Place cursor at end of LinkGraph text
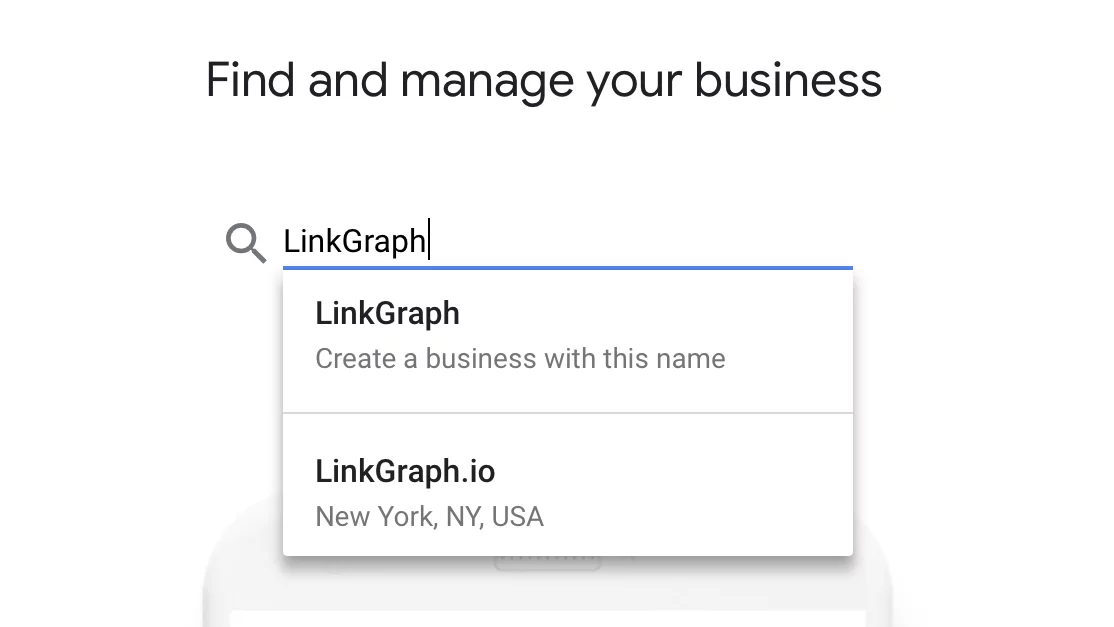 (x=428, y=241)
